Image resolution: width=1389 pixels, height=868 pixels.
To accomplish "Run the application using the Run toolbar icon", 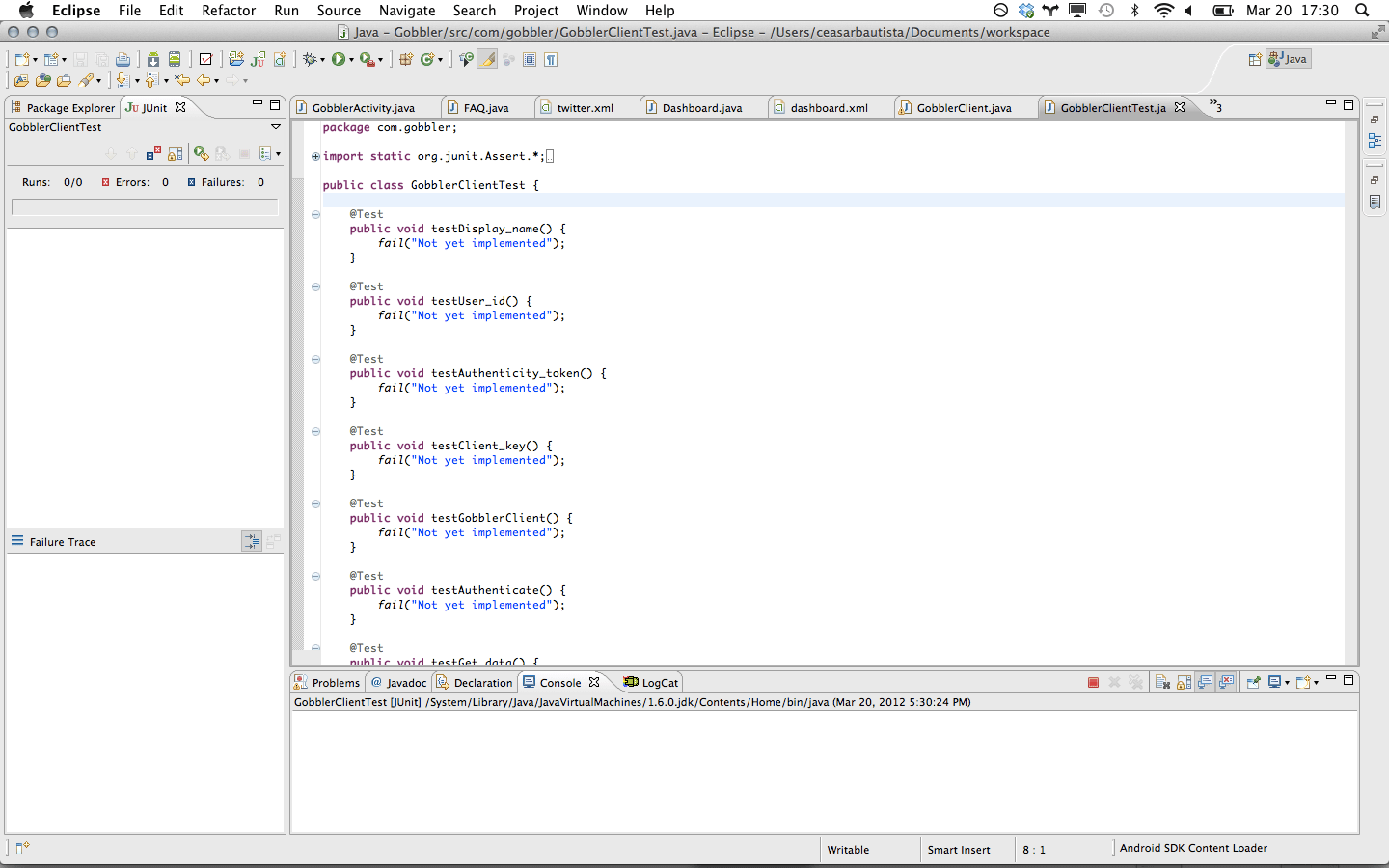I will pyautogui.click(x=338, y=58).
